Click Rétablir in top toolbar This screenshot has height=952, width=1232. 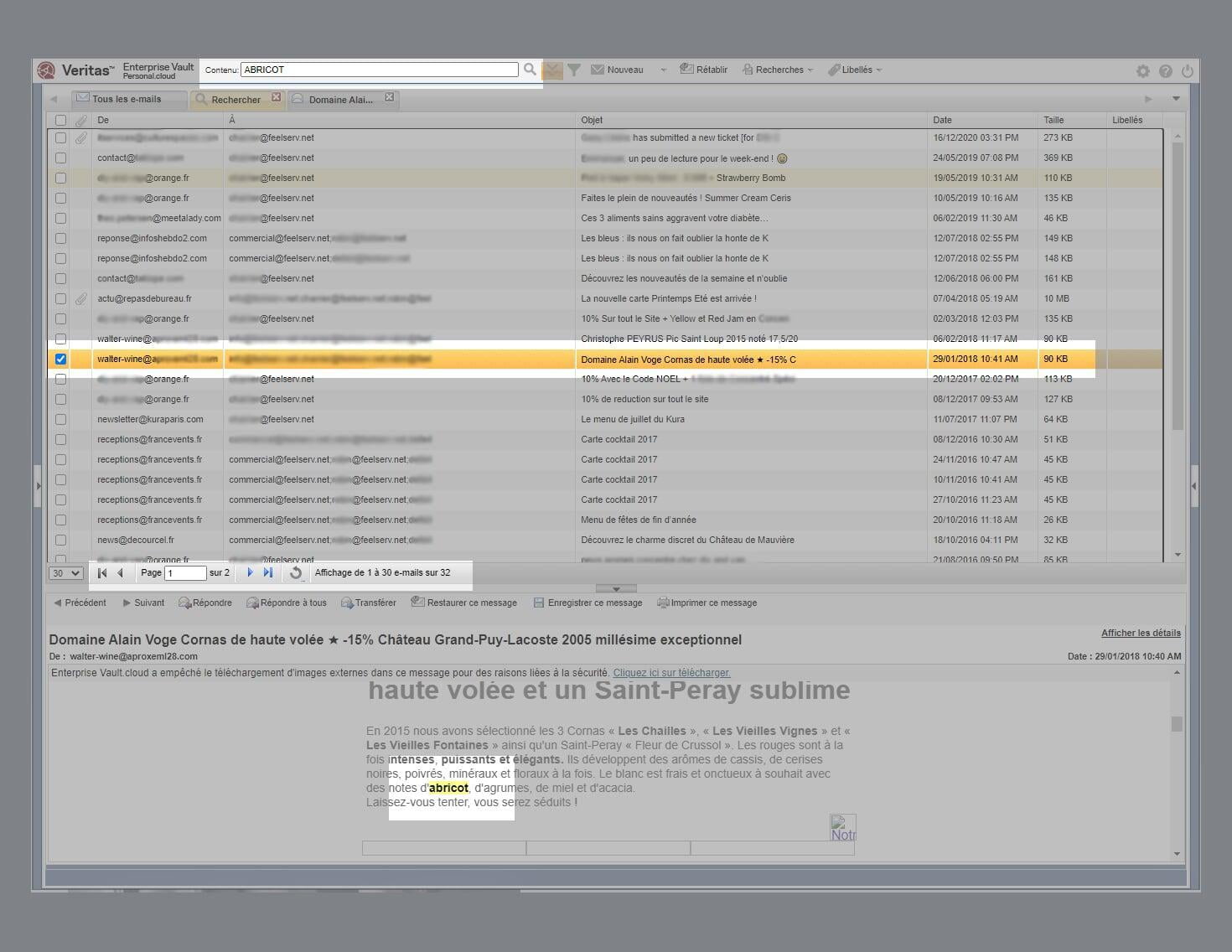click(x=703, y=70)
